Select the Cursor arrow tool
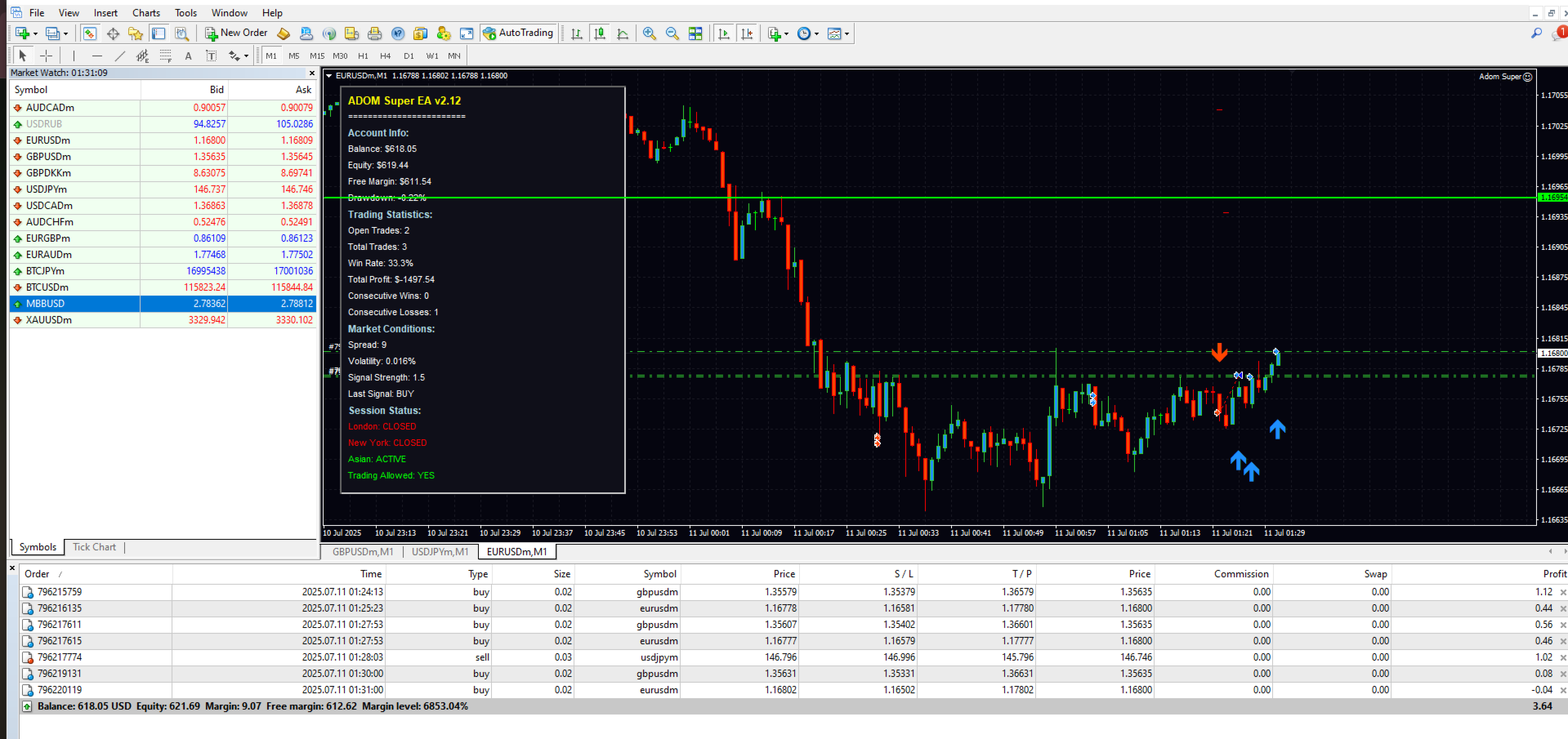The image size is (1568, 739). coord(23,56)
